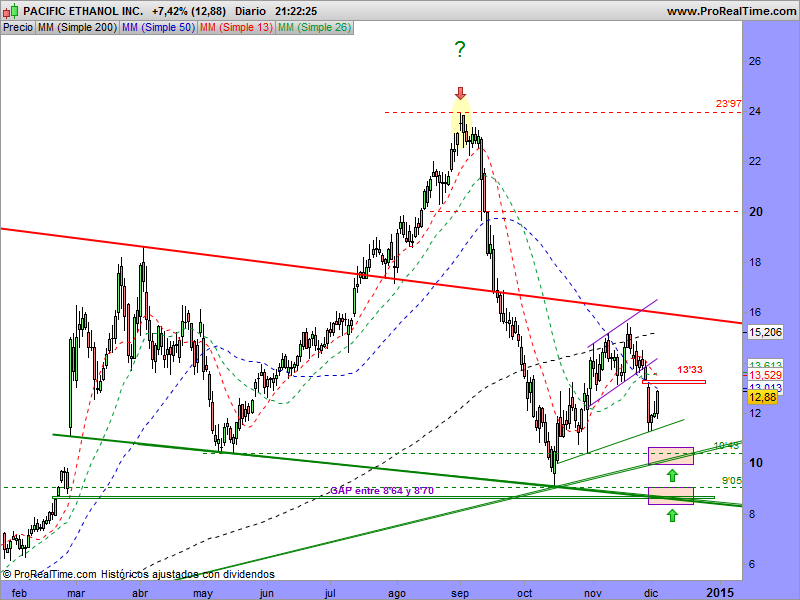Click the 2015 label on the time axis
Image resolution: width=800 pixels, height=600 pixels.
[721, 592]
